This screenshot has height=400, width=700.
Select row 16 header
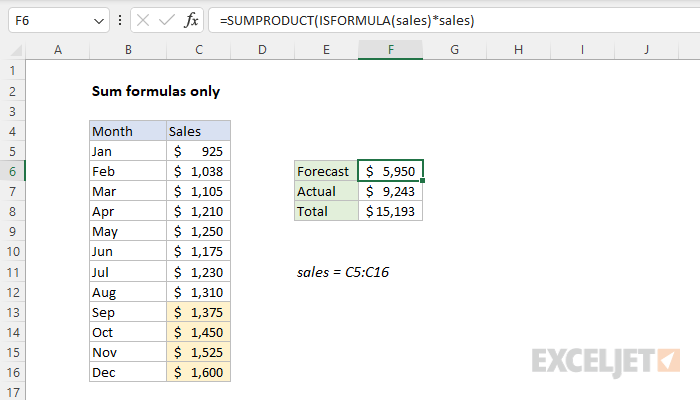[x=12, y=373]
